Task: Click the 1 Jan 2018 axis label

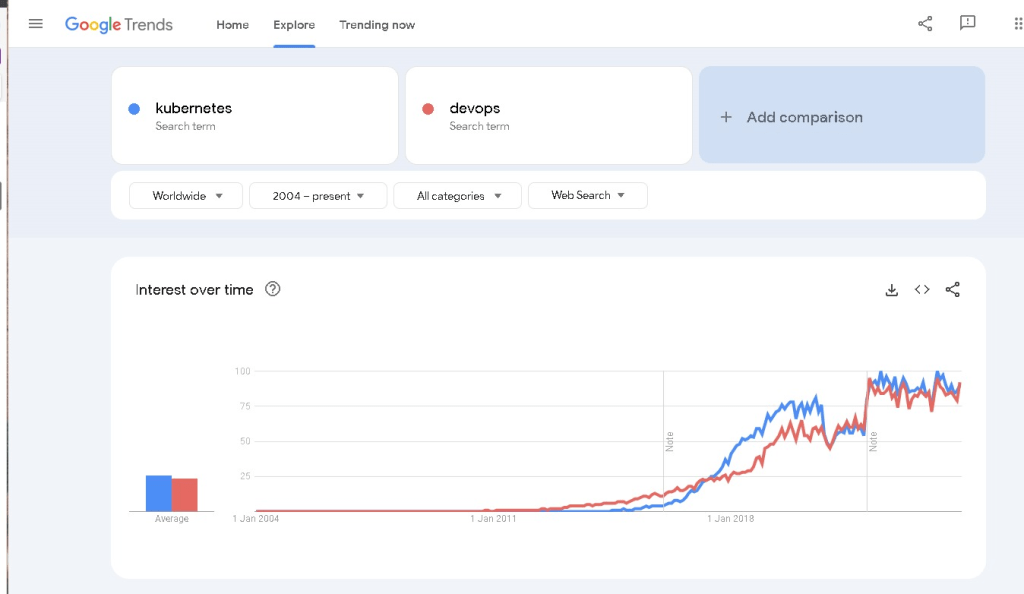Action: (731, 519)
